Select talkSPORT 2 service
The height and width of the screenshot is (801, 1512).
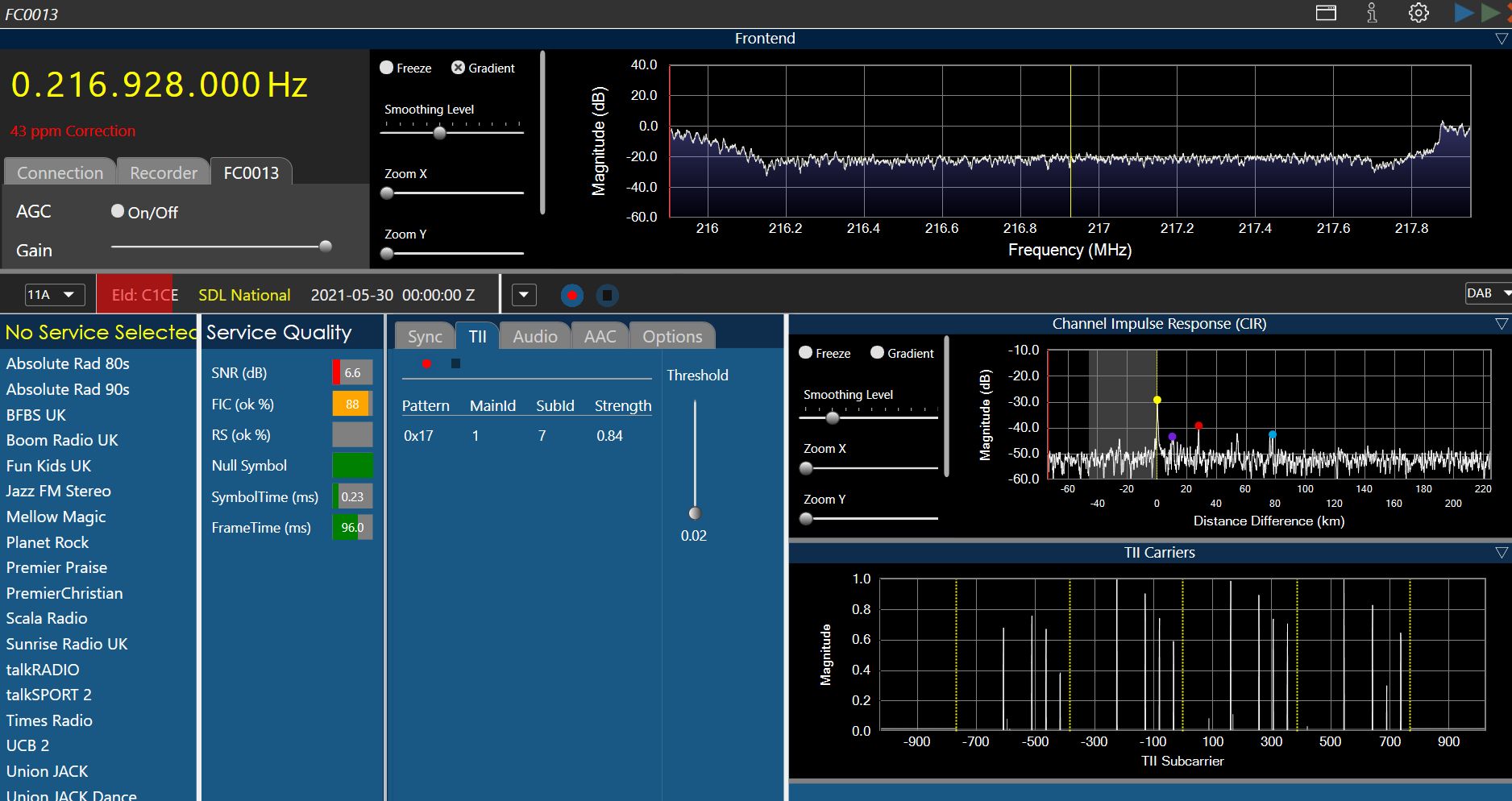(48, 695)
